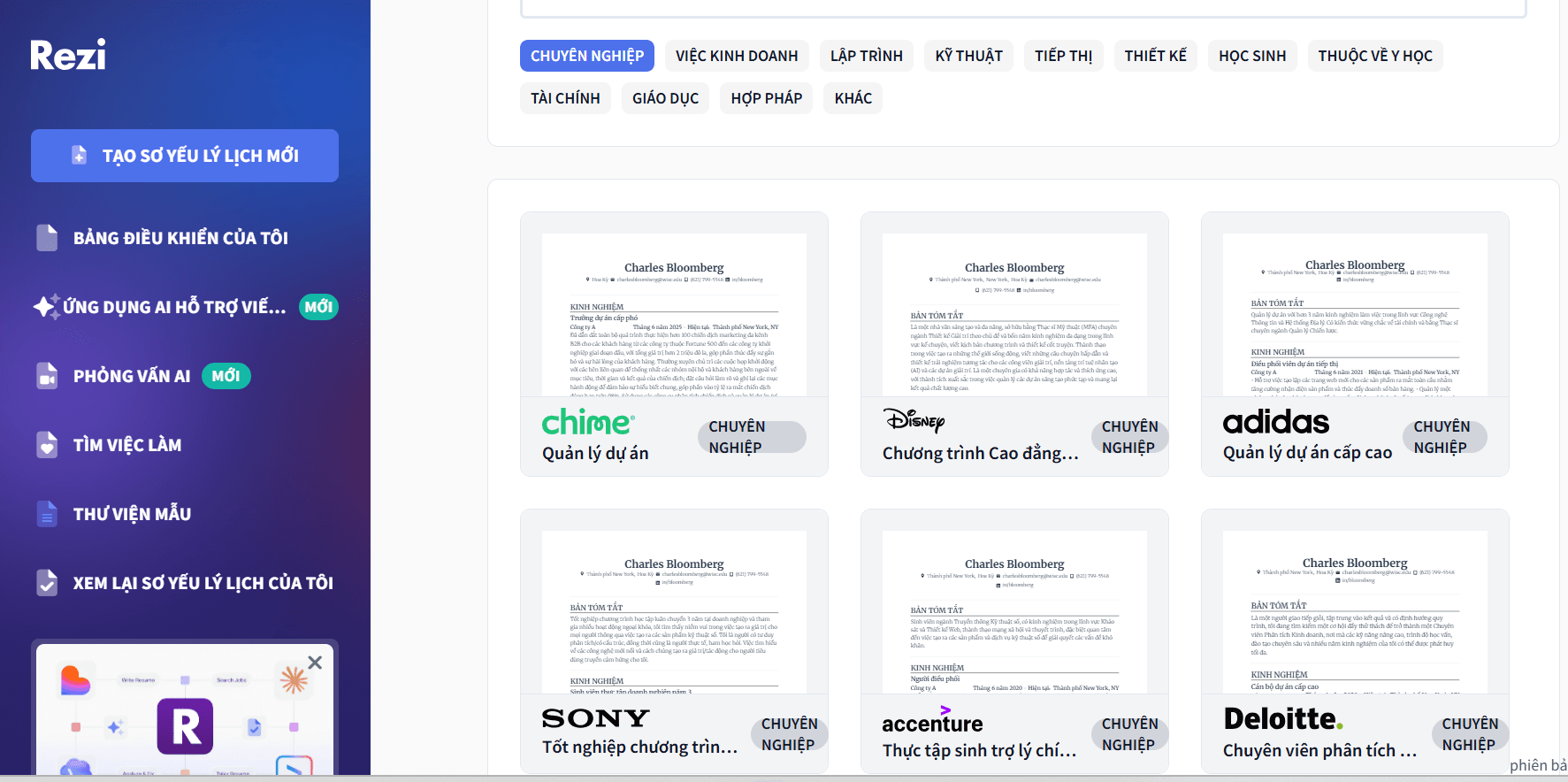Click CHUYÊN NGHIỆP tag on adidas card
Screen dimensions: 1568x782
click(x=1444, y=437)
